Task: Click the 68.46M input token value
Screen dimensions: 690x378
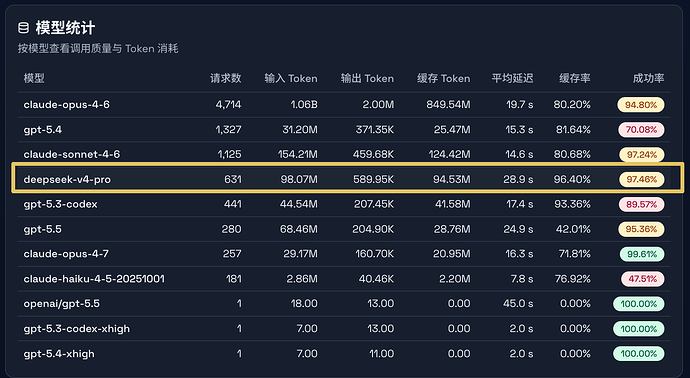Action: click(298, 229)
